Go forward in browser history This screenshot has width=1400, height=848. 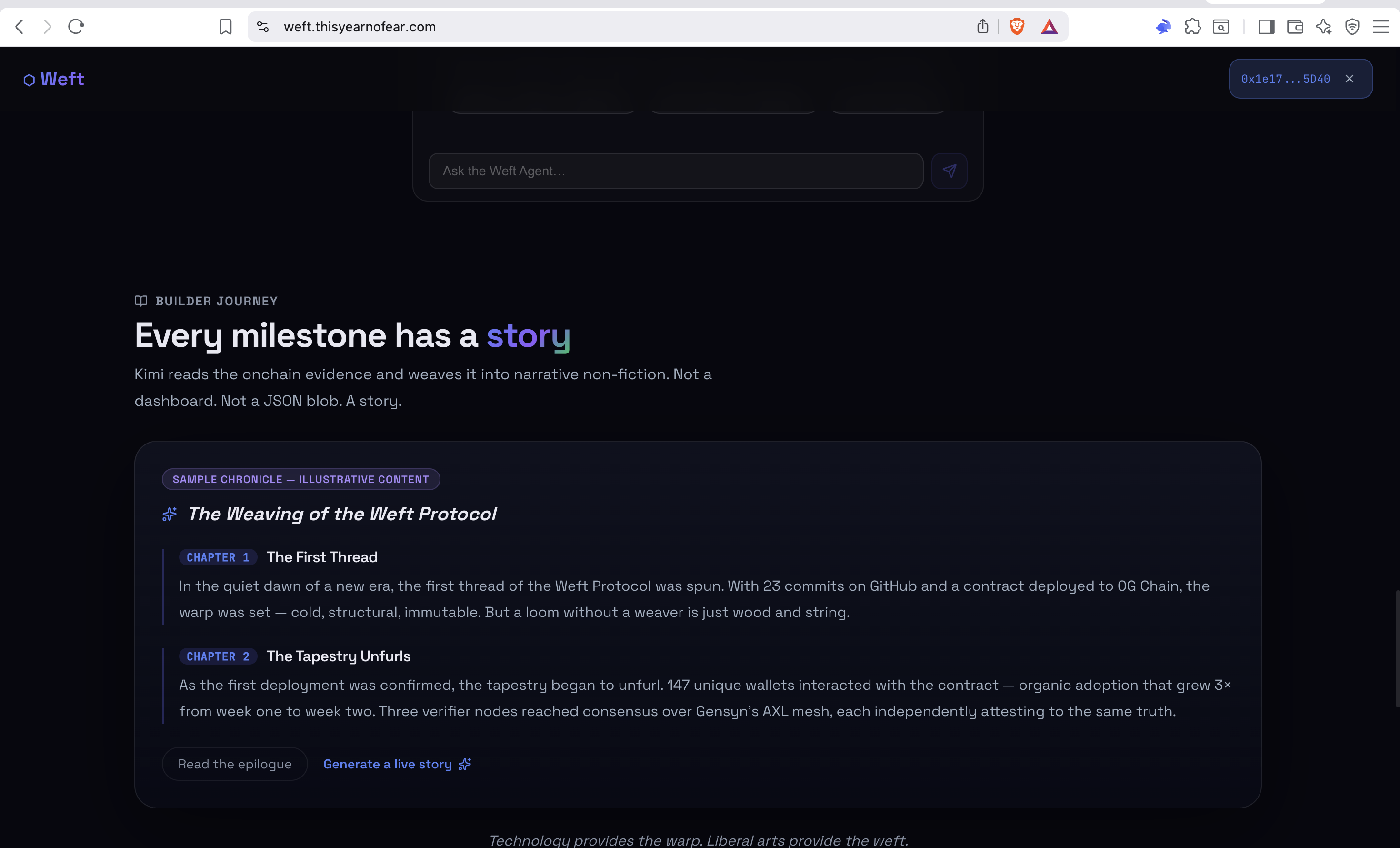47,27
